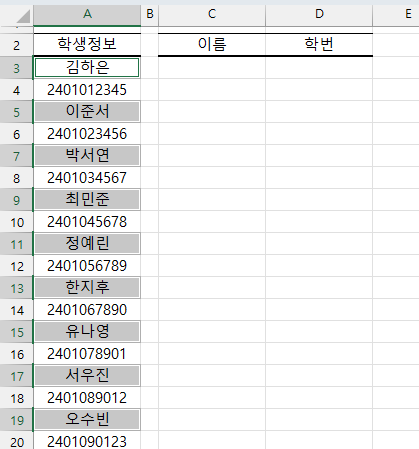Image resolution: width=419 pixels, height=449 pixels.
Task: Select the cell containing 김하은
Action: pyautogui.click(x=87, y=68)
